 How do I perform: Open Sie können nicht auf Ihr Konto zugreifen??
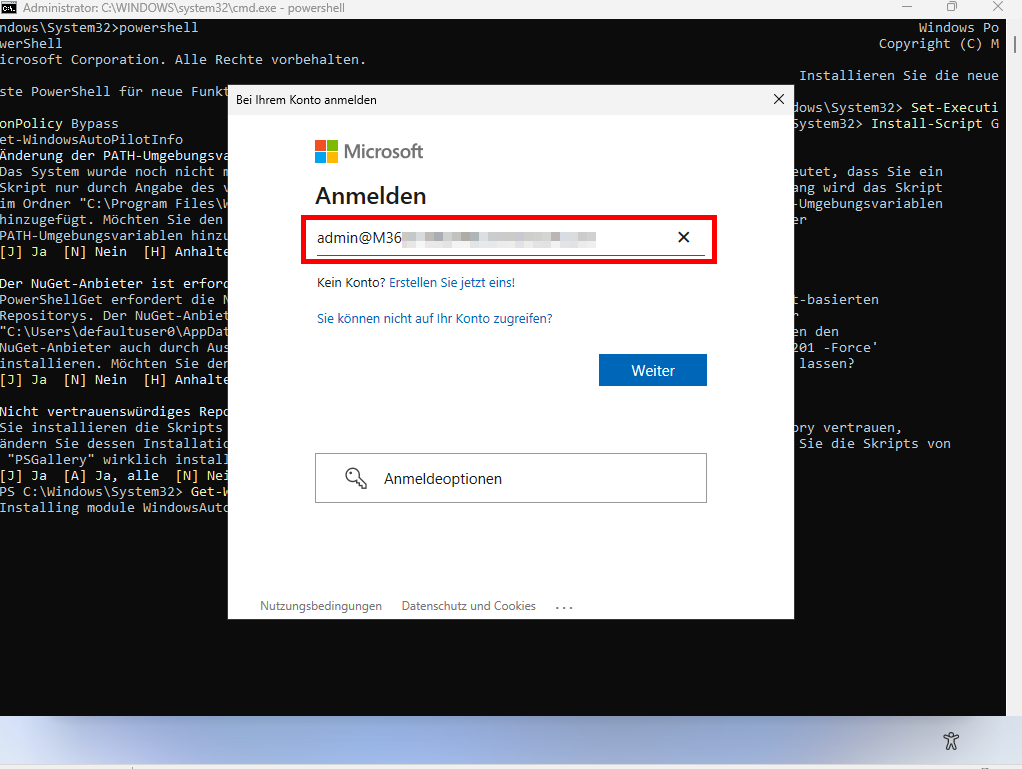tap(434, 318)
